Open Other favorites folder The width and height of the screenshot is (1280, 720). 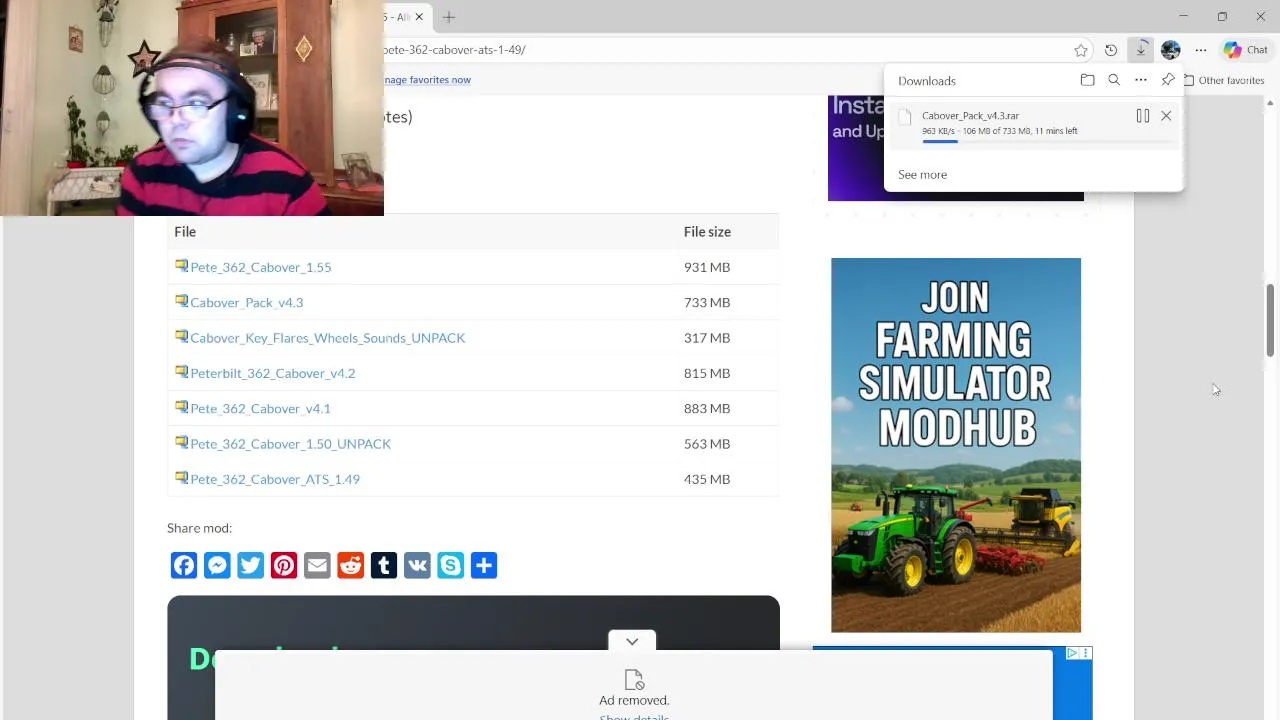click(1224, 80)
